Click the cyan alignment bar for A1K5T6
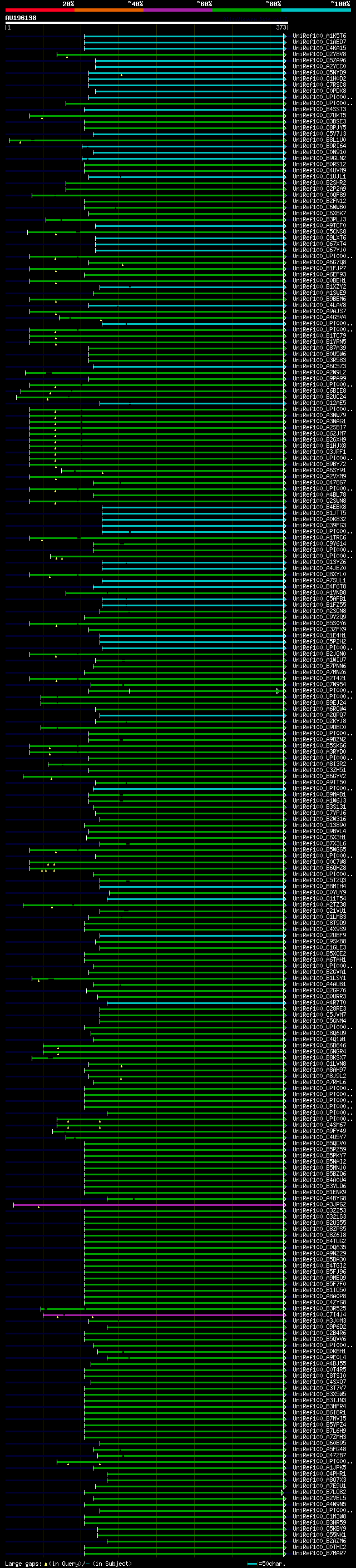 pos(184,36)
